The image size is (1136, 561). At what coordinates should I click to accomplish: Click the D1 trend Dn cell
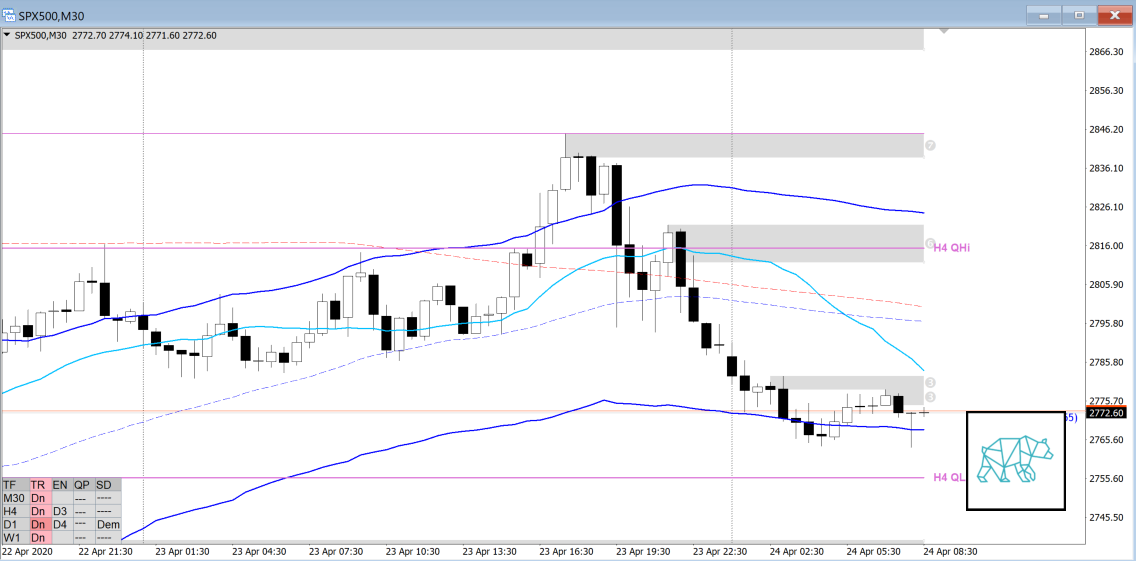click(x=38, y=524)
